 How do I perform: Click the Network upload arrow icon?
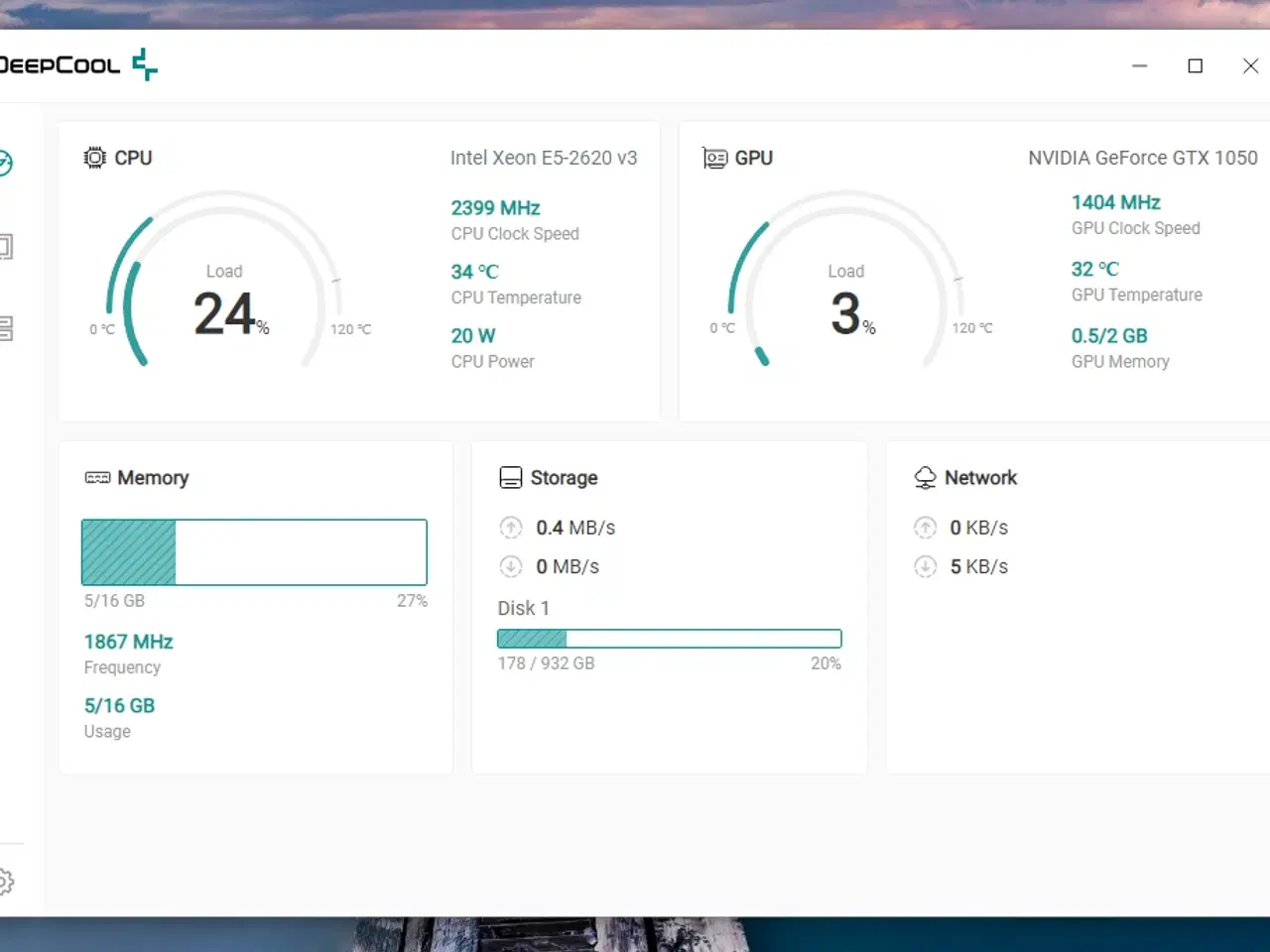(925, 528)
